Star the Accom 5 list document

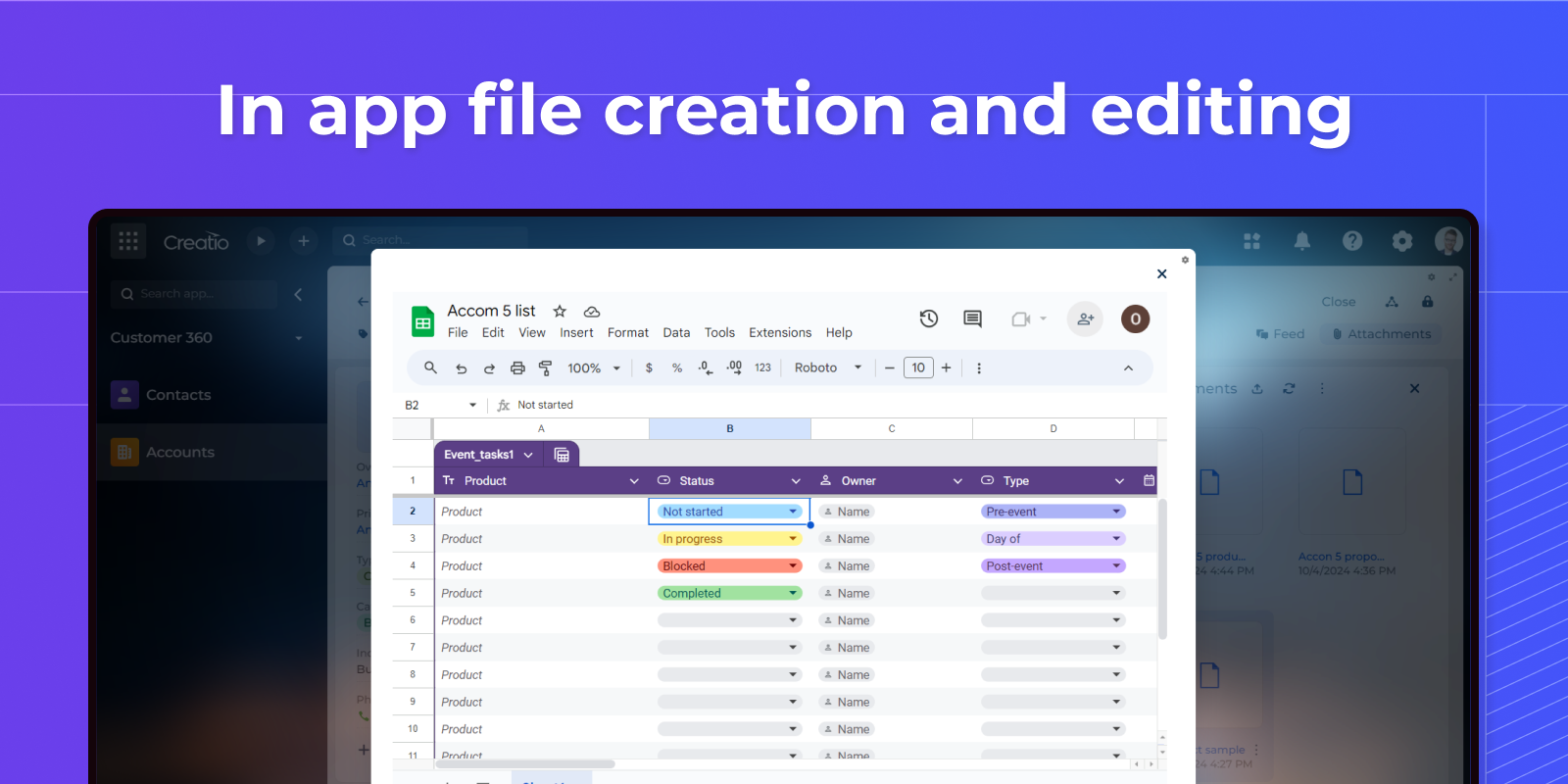tap(560, 311)
